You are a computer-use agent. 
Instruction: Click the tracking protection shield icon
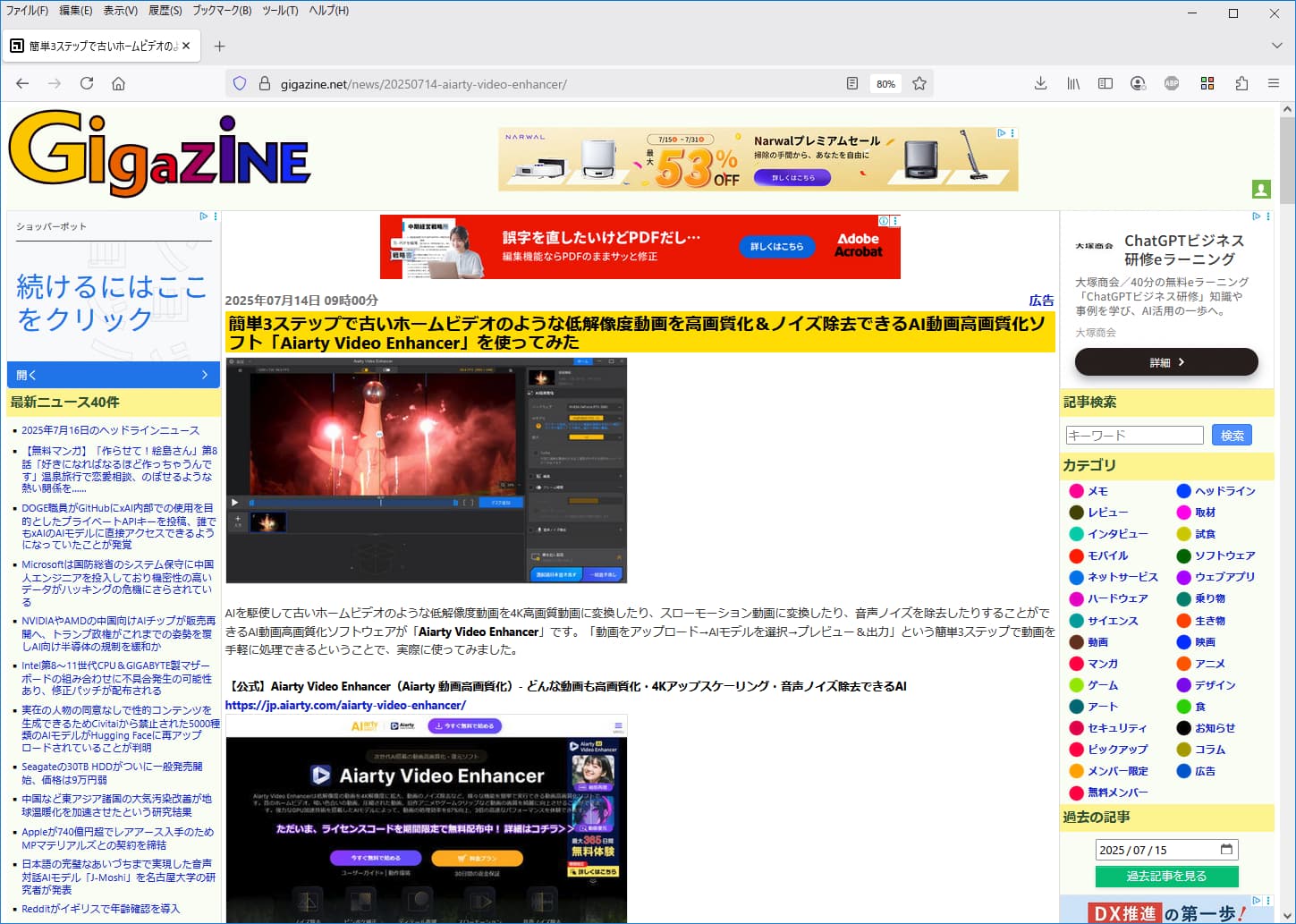click(x=240, y=83)
